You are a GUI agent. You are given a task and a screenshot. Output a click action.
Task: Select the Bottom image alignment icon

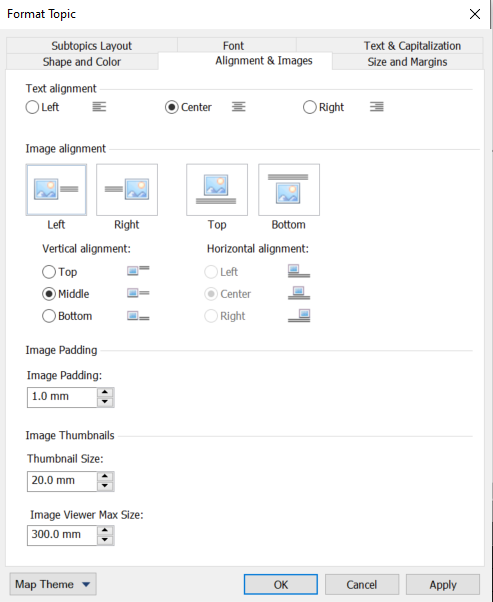(289, 190)
